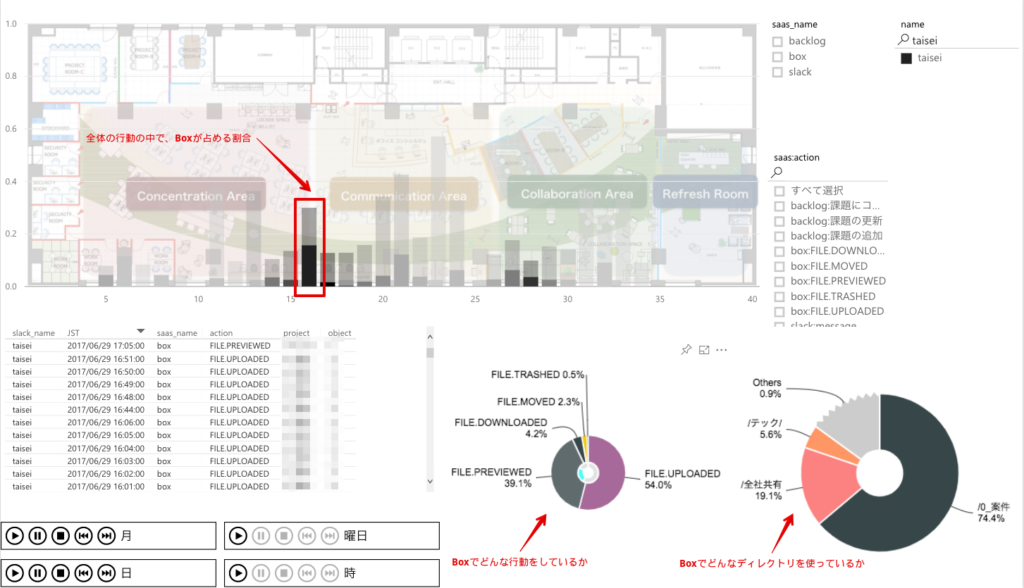Click the JST column sort arrow
The width and height of the screenshot is (1024, 588).
141,330
